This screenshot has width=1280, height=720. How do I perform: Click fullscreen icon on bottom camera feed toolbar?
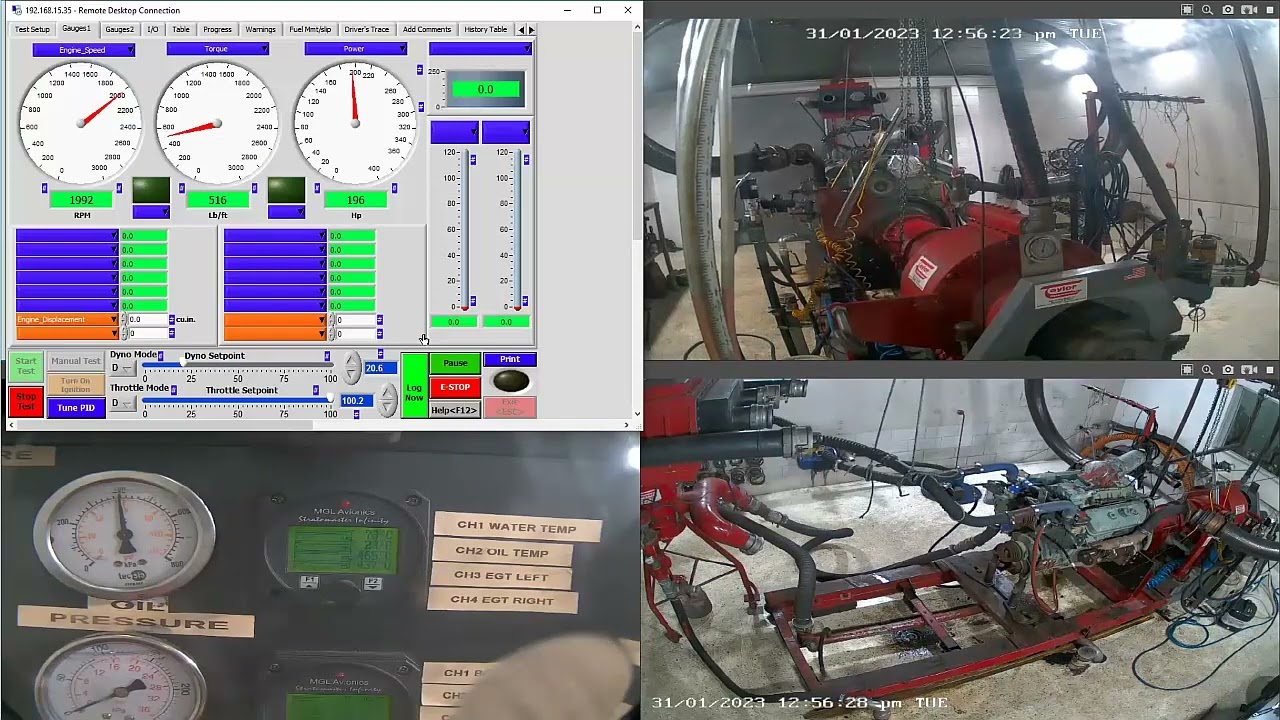(1187, 370)
